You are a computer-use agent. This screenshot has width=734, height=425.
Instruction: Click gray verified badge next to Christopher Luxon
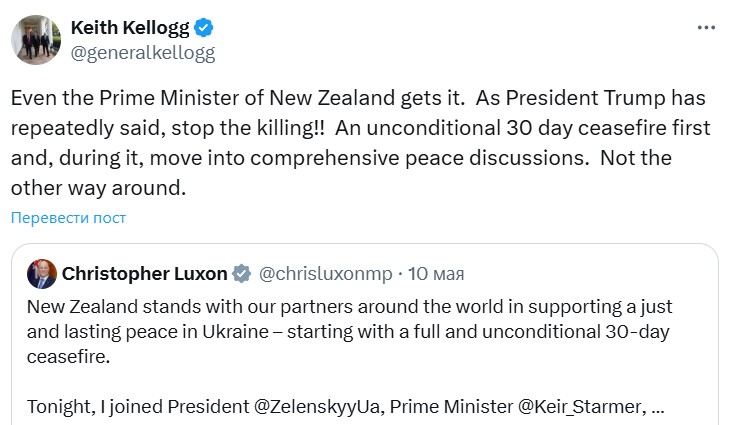(241, 274)
